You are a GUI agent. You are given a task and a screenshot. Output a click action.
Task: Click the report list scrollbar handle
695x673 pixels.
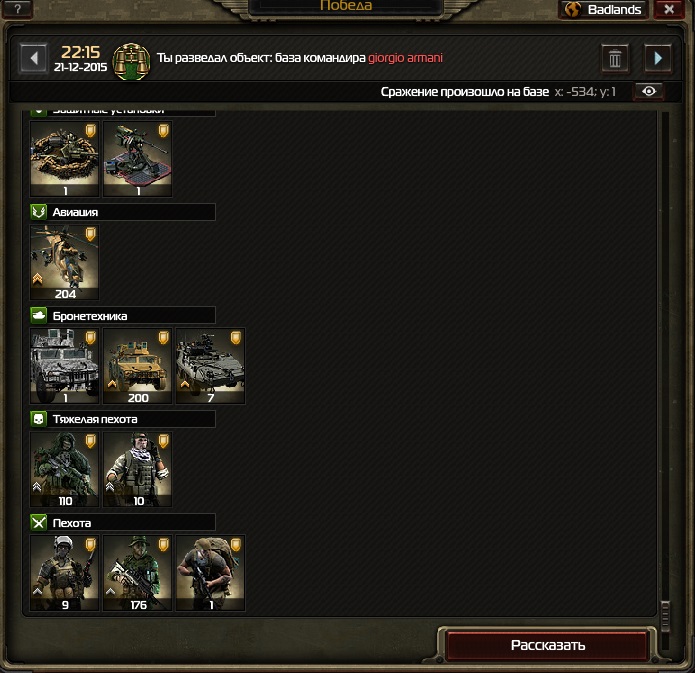[665, 615]
